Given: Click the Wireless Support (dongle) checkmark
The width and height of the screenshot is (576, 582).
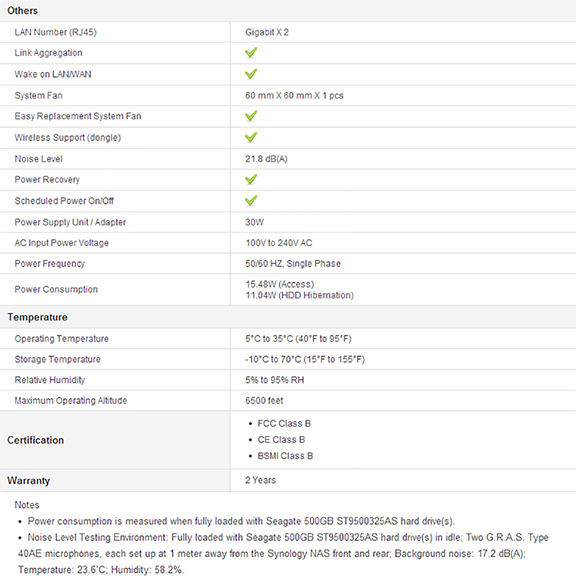Looking at the screenshot, I should pyautogui.click(x=251, y=137).
